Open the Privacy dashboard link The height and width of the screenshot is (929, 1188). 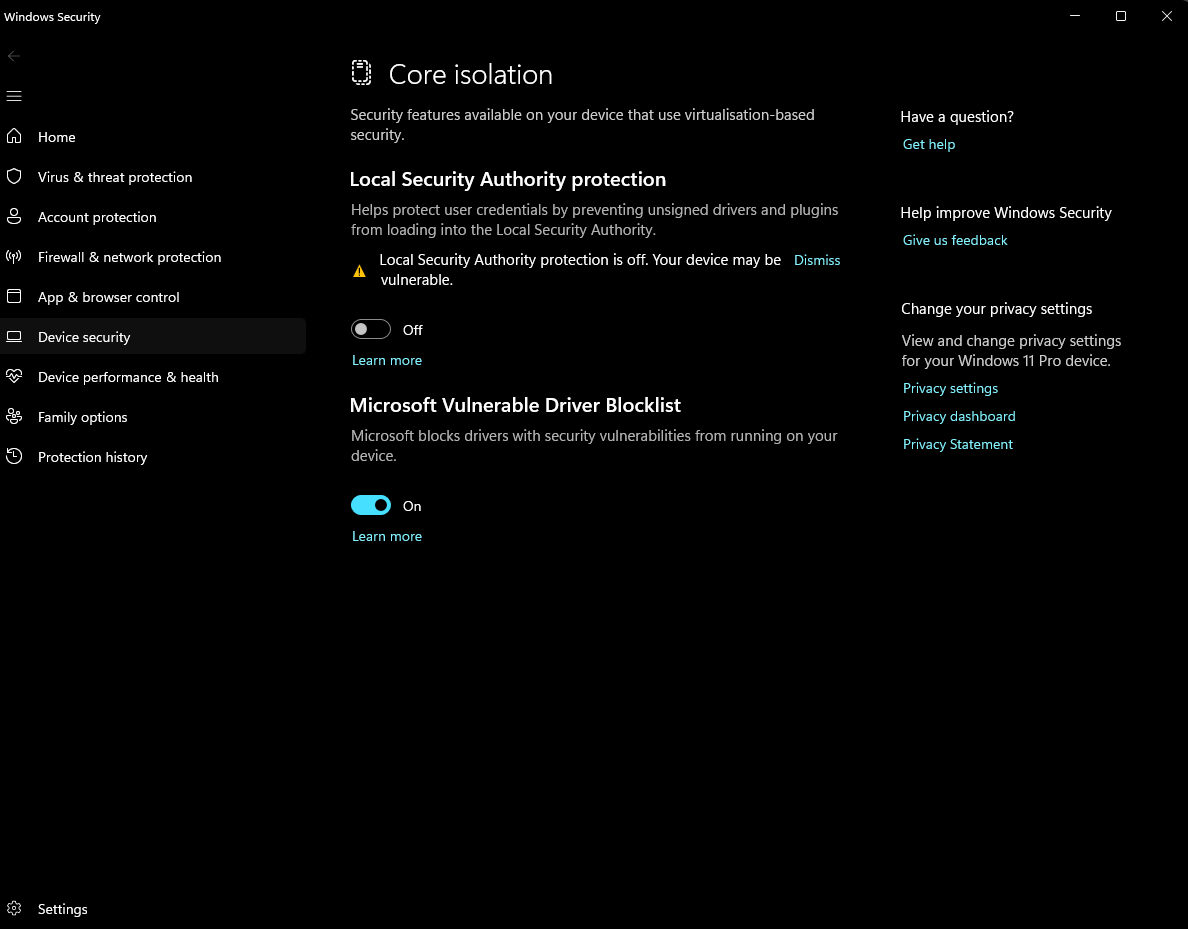click(959, 416)
